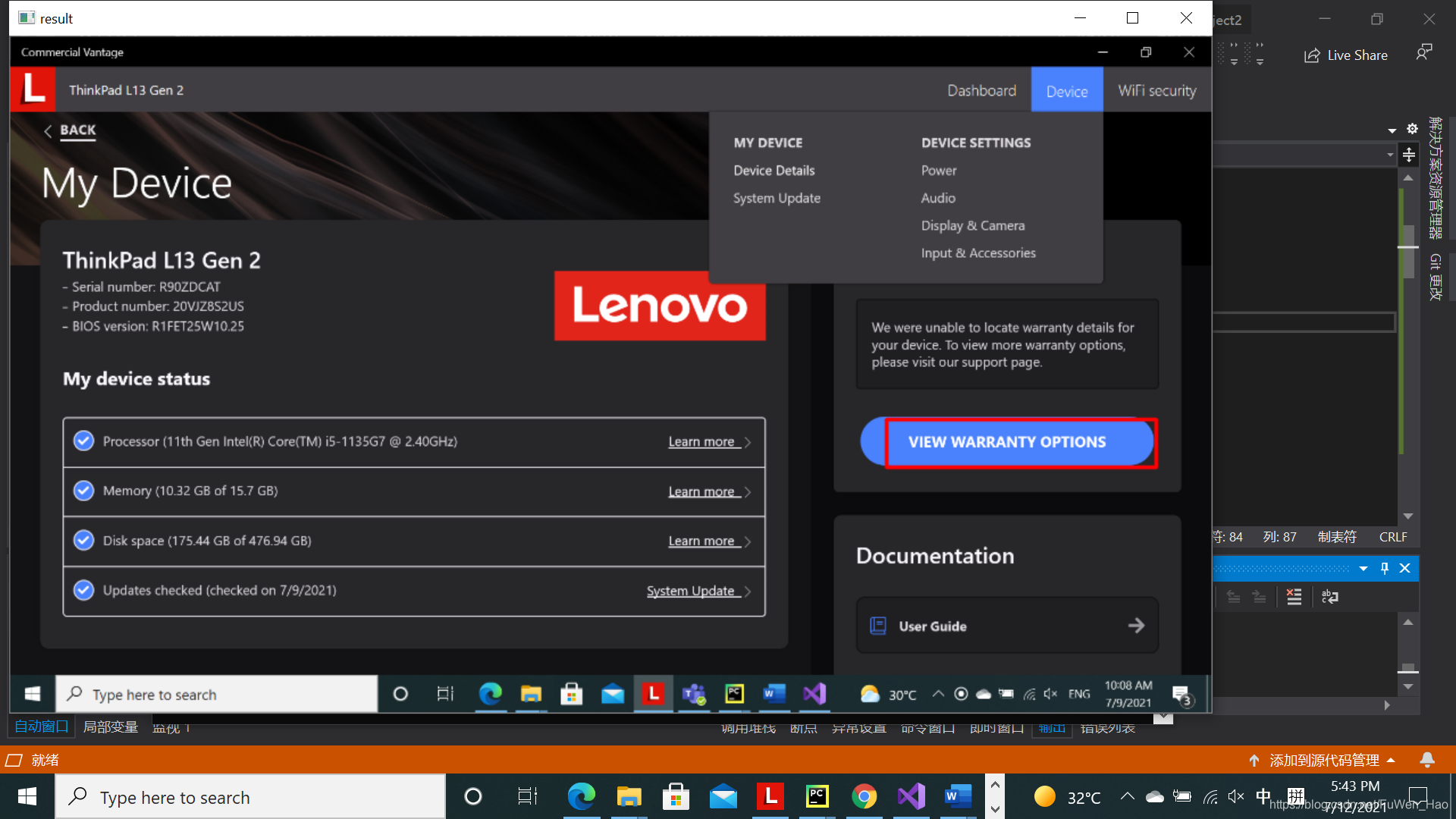Switch to the 局部变量 tab
The width and height of the screenshot is (1456, 819).
110,726
